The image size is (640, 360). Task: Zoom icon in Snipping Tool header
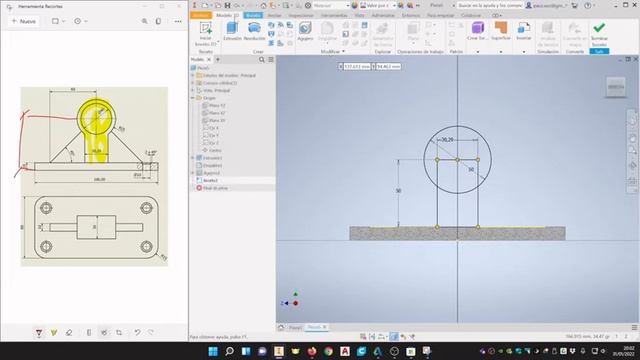point(144,21)
